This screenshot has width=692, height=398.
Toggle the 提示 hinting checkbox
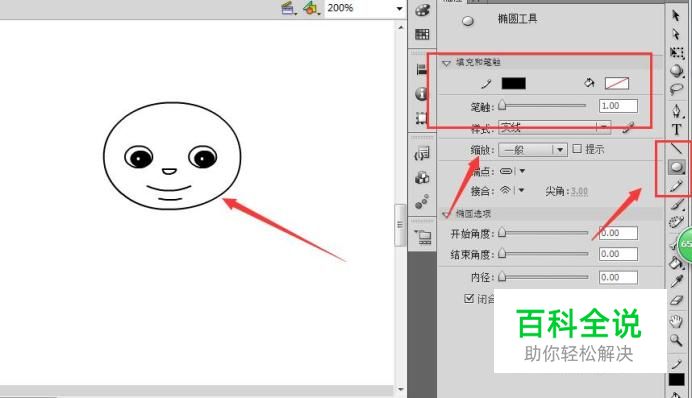pos(577,149)
